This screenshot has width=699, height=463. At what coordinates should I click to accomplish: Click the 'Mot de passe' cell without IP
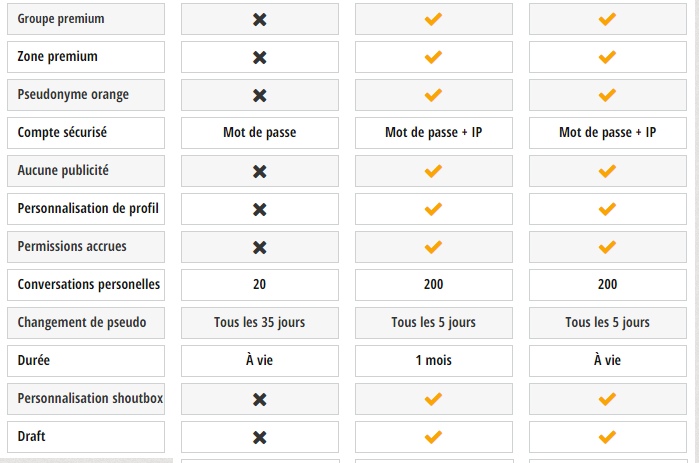[260, 133]
